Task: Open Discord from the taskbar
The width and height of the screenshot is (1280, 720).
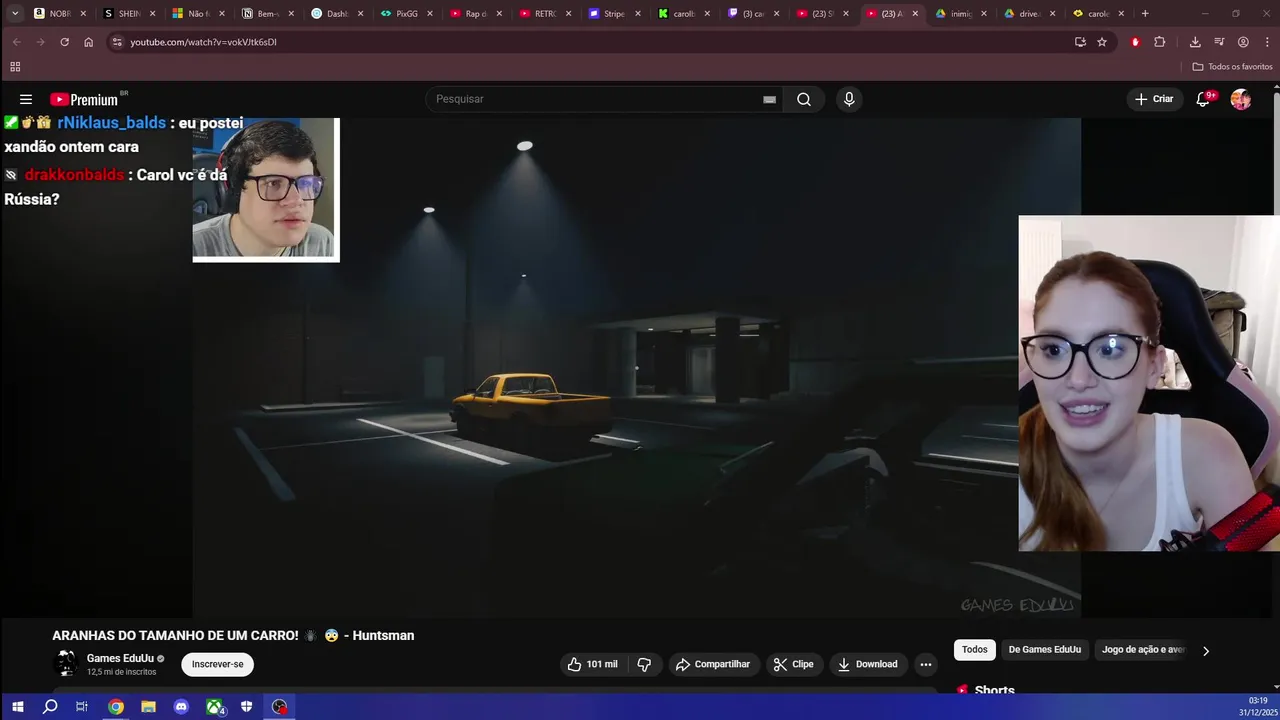Action: pos(181,707)
